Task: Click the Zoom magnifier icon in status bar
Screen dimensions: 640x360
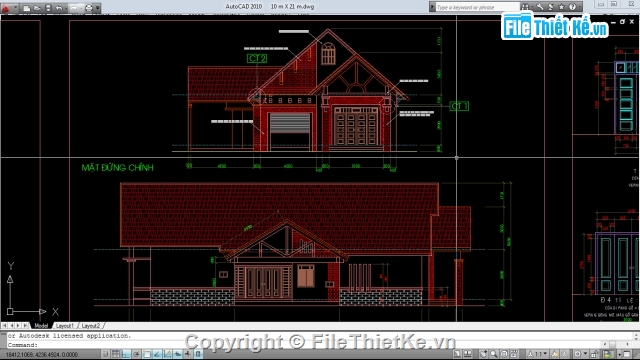Action: [x=493, y=354]
